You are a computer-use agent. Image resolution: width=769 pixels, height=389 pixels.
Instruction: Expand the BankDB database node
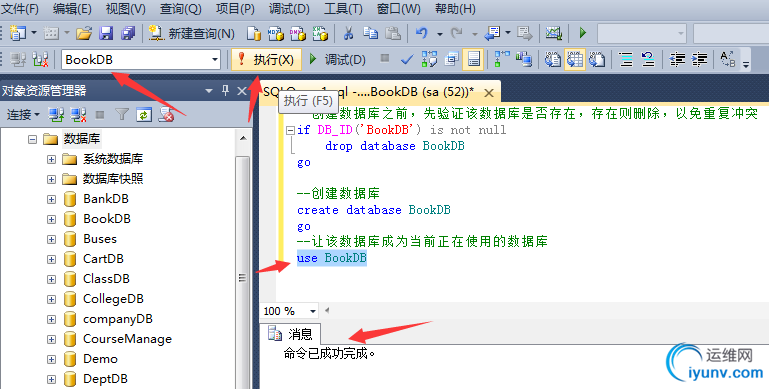pyautogui.click(x=51, y=200)
